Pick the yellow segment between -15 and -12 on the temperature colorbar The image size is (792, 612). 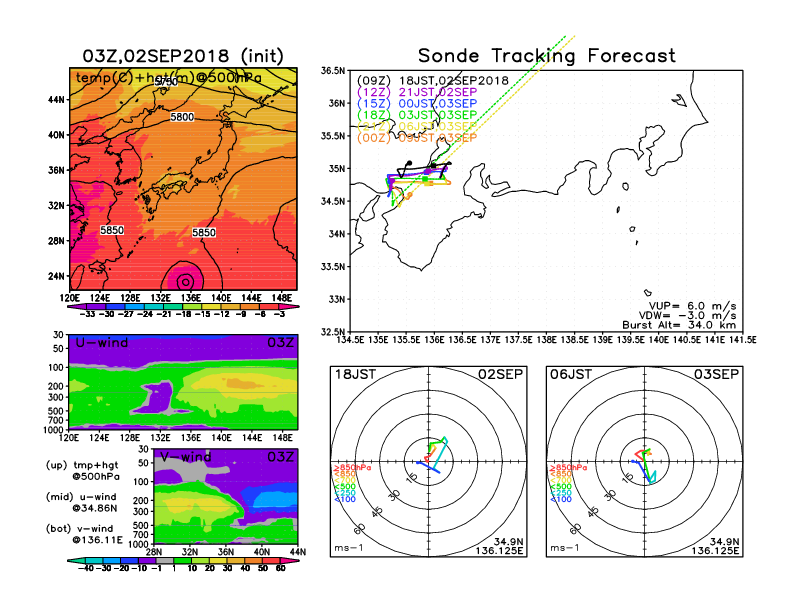click(212, 307)
